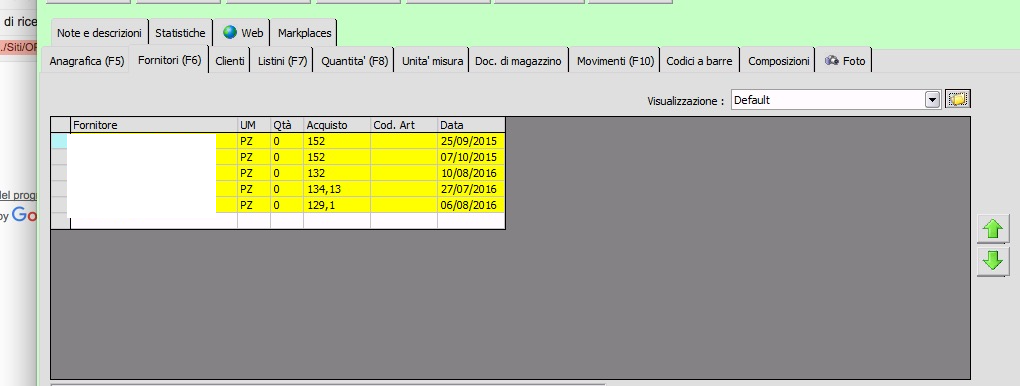Select the date cell 07/10/2015
1020x386 pixels.
[x=471, y=157]
